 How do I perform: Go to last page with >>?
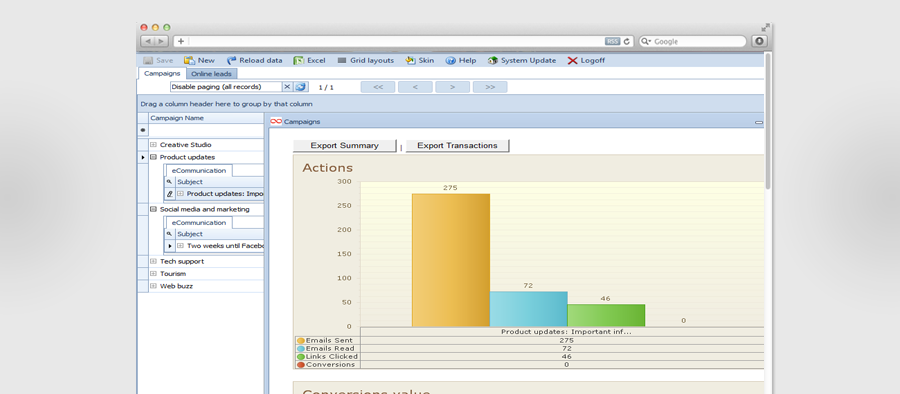point(490,87)
